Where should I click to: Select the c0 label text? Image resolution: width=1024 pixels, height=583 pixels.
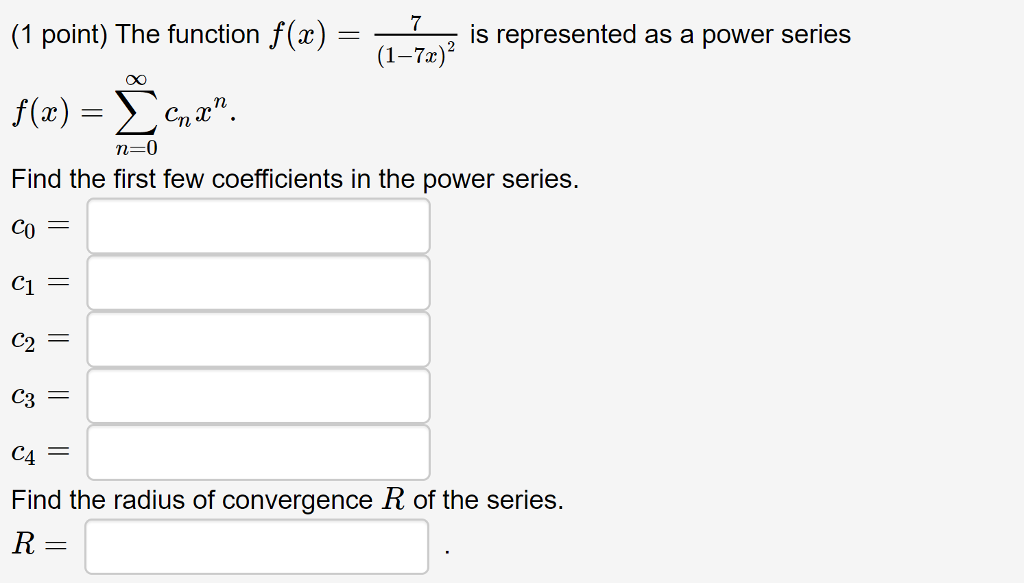[24, 225]
